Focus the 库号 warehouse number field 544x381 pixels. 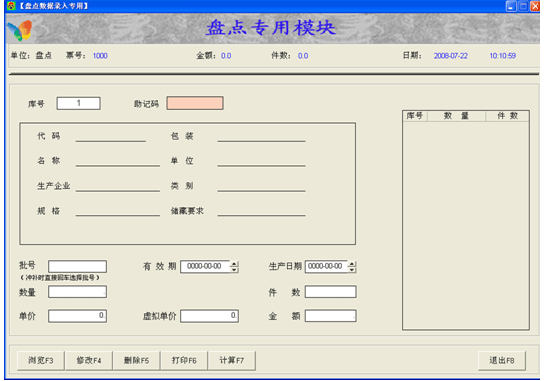79,103
